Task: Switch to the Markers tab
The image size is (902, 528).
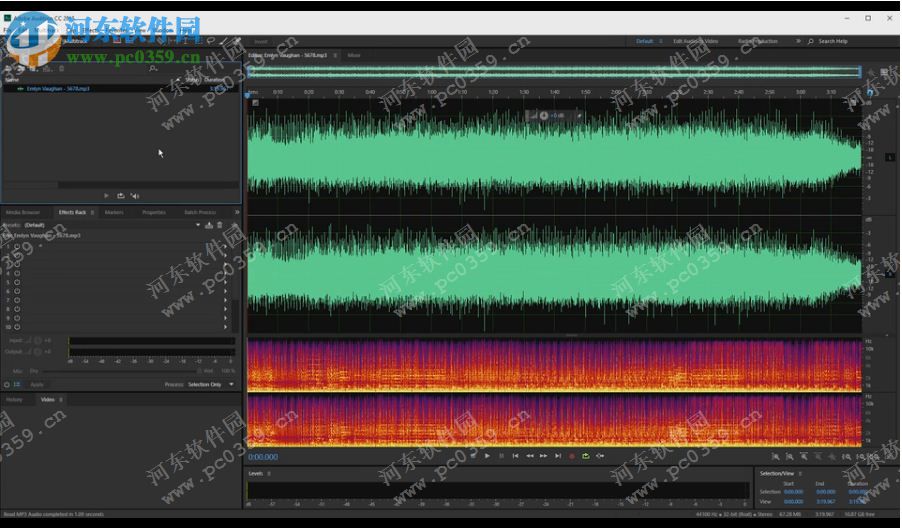Action: (114, 212)
